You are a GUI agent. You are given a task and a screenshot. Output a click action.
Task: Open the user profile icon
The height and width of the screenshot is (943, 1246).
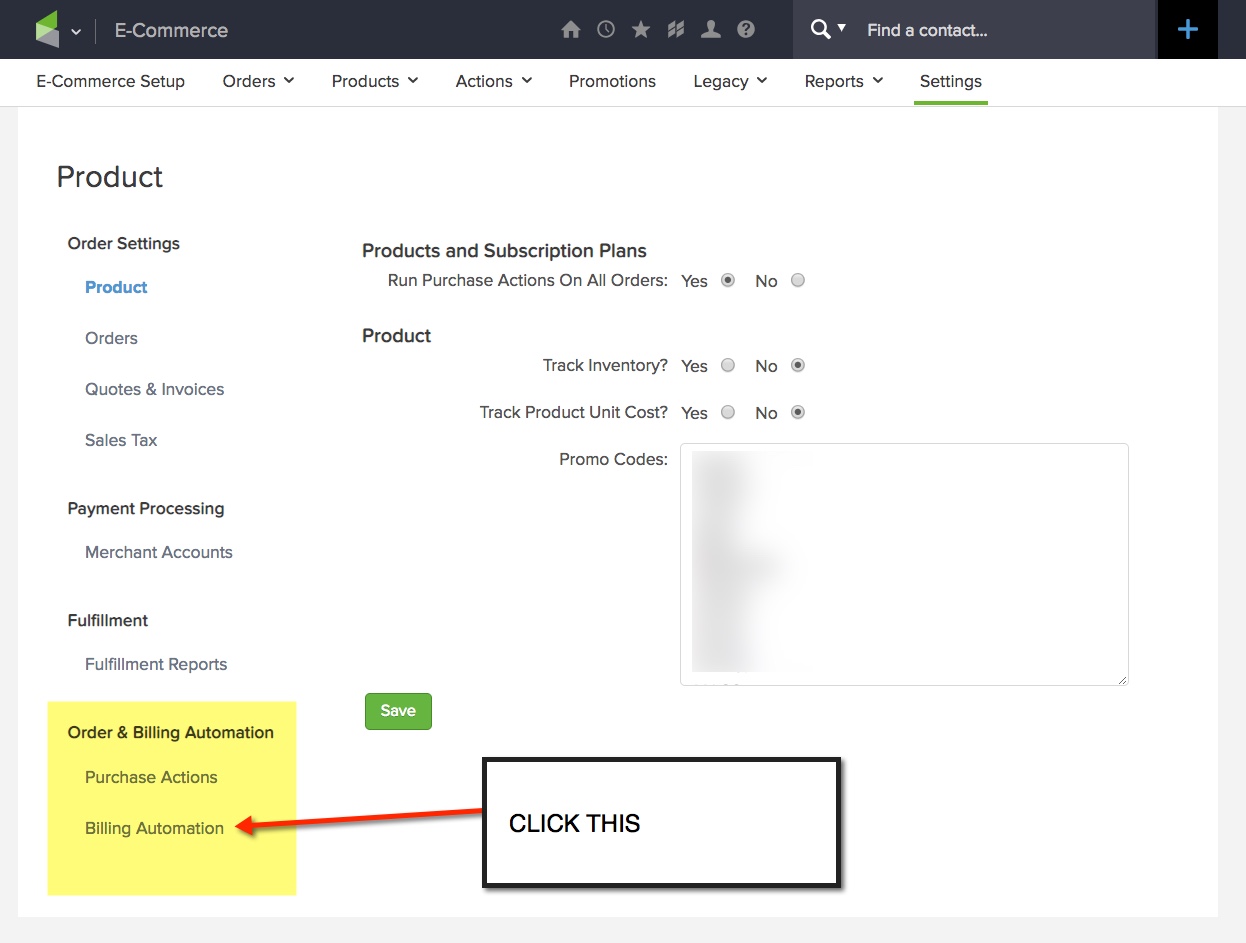tap(711, 29)
